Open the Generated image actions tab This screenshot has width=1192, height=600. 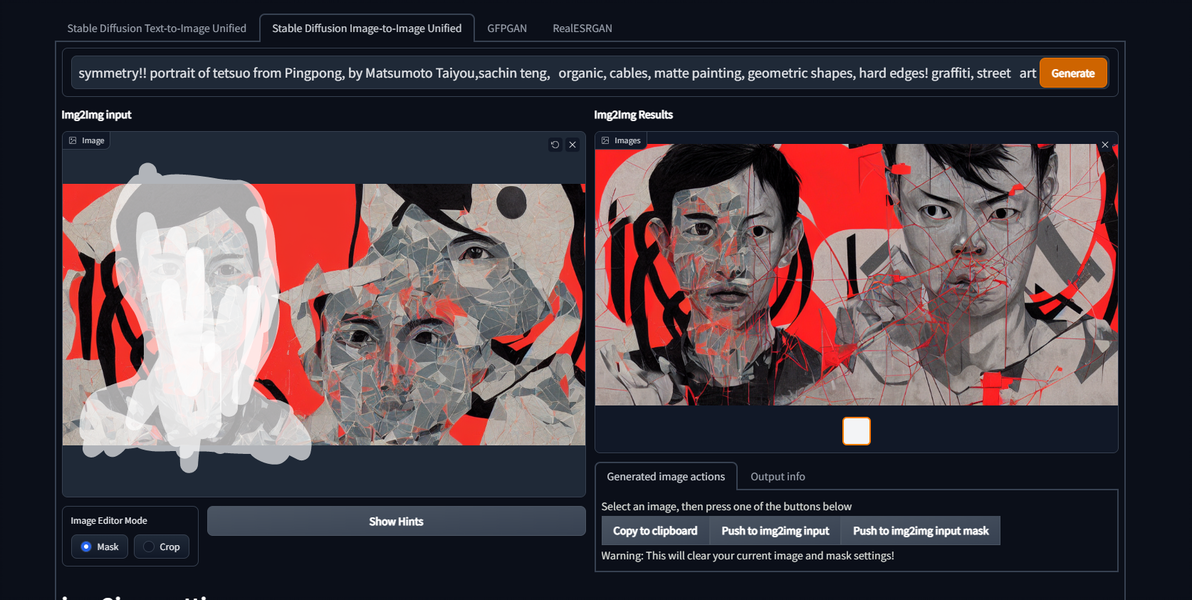click(x=666, y=477)
